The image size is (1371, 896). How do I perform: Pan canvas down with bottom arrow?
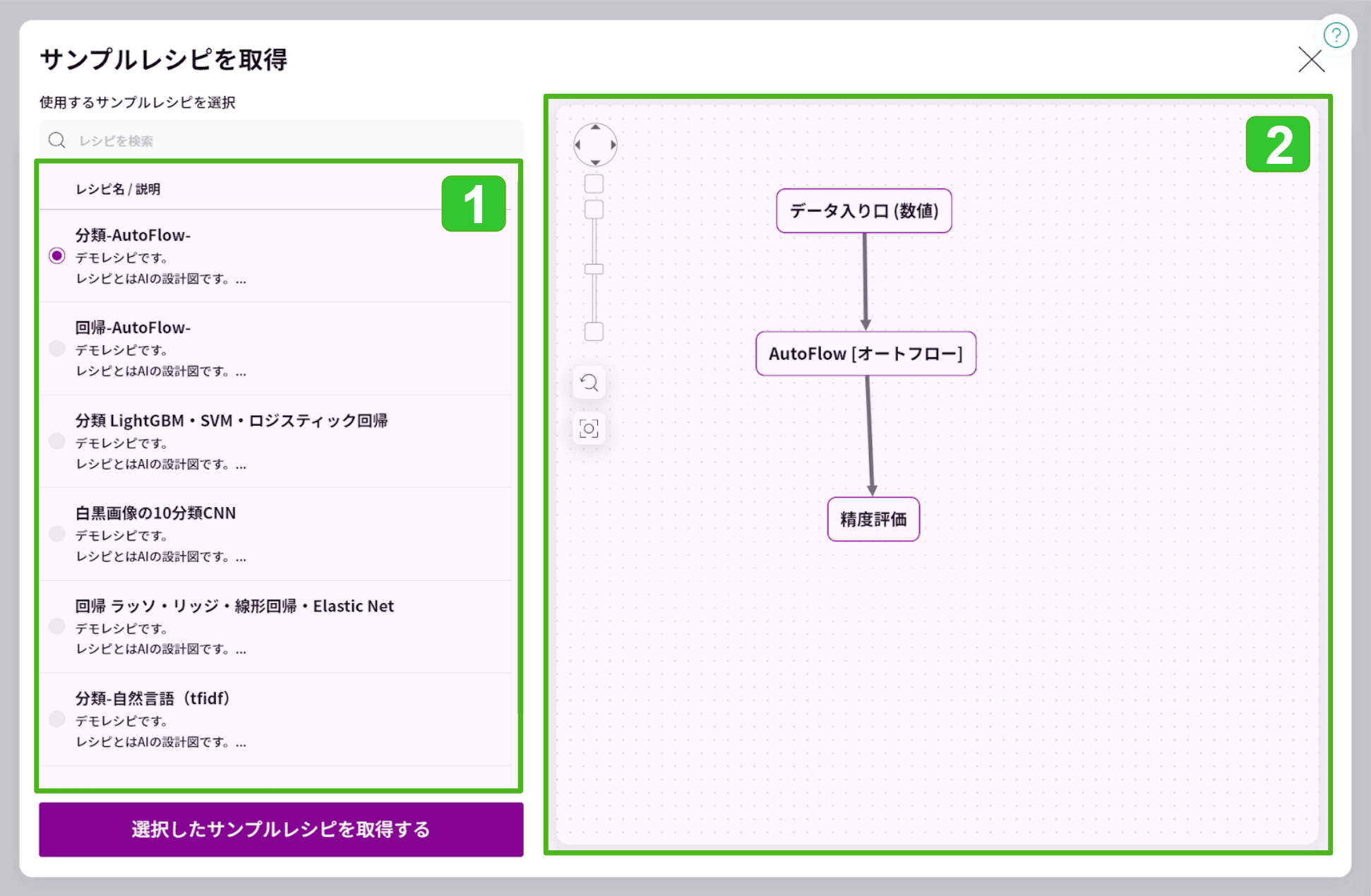(x=595, y=162)
